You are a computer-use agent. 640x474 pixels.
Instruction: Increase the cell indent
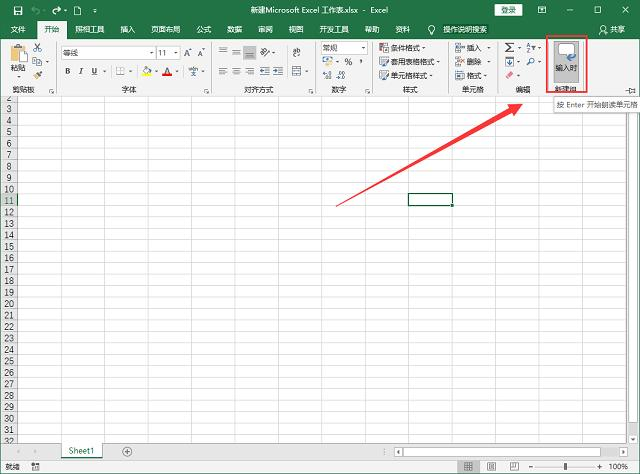[x=278, y=71]
